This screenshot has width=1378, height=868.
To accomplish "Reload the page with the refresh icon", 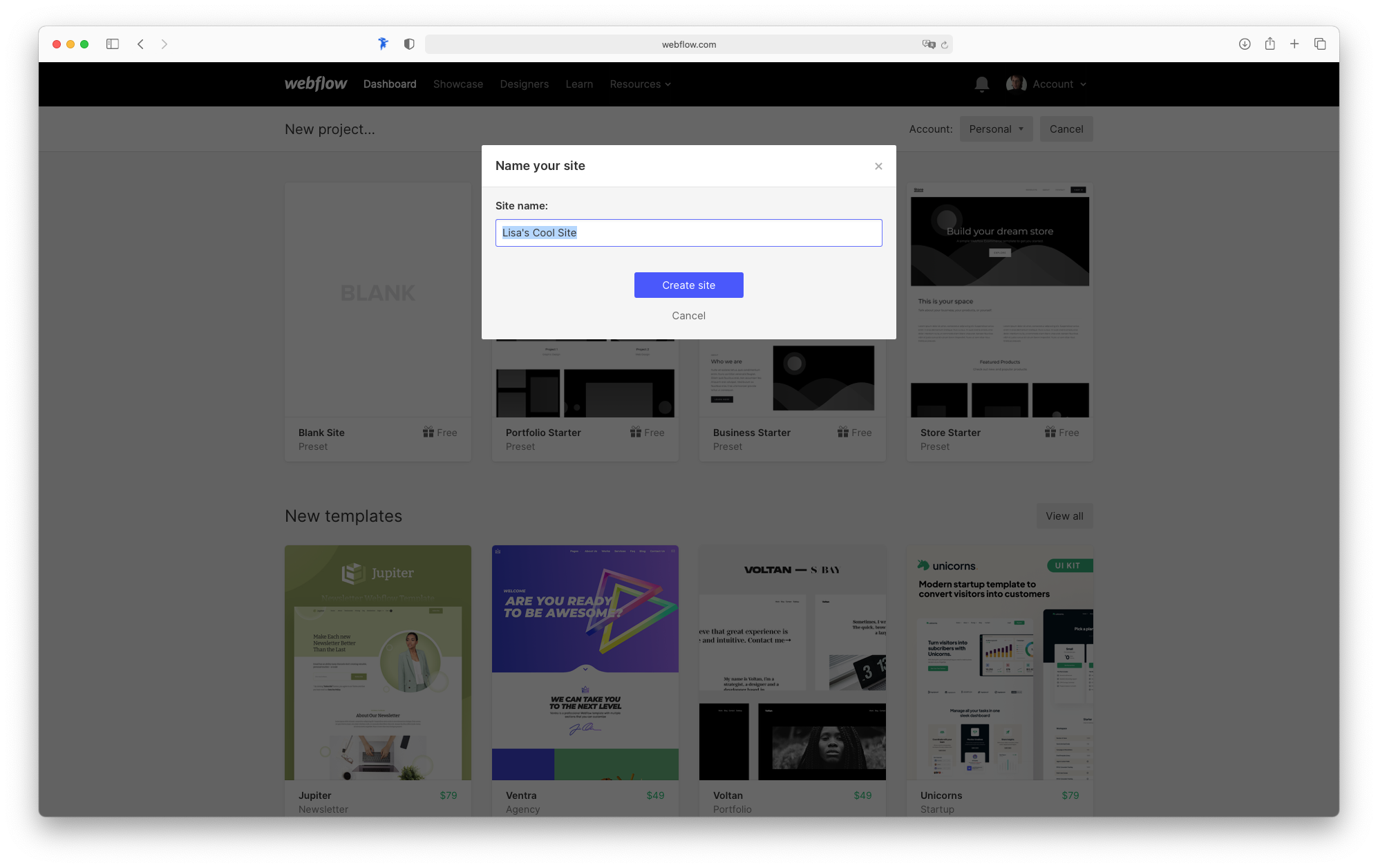I will pos(945,44).
